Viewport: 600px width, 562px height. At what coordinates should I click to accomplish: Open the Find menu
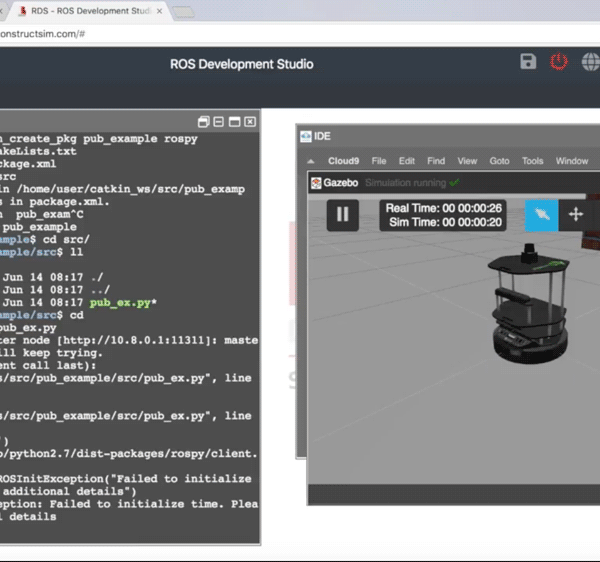(436, 161)
